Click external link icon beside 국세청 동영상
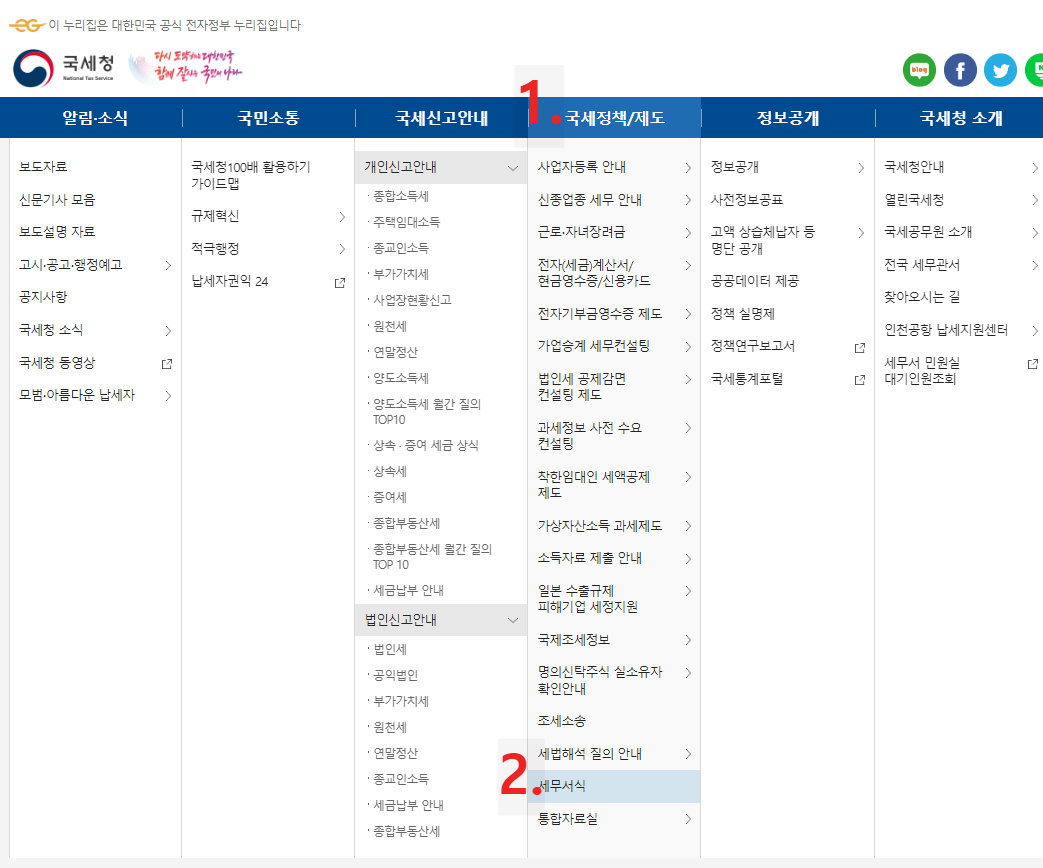The width and height of the screenshot is (1043, 868). coord(167,364)
